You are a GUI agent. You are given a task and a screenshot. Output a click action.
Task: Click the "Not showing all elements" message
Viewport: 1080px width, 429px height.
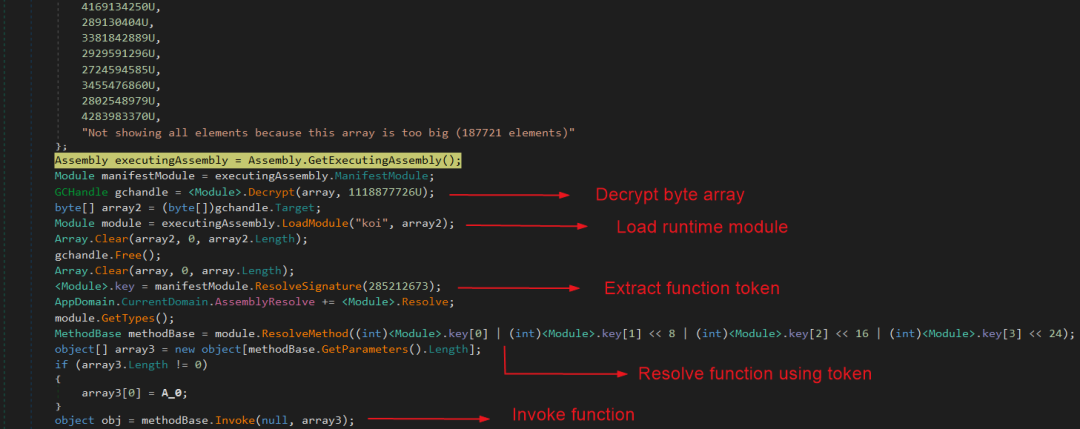pos(328,132)
